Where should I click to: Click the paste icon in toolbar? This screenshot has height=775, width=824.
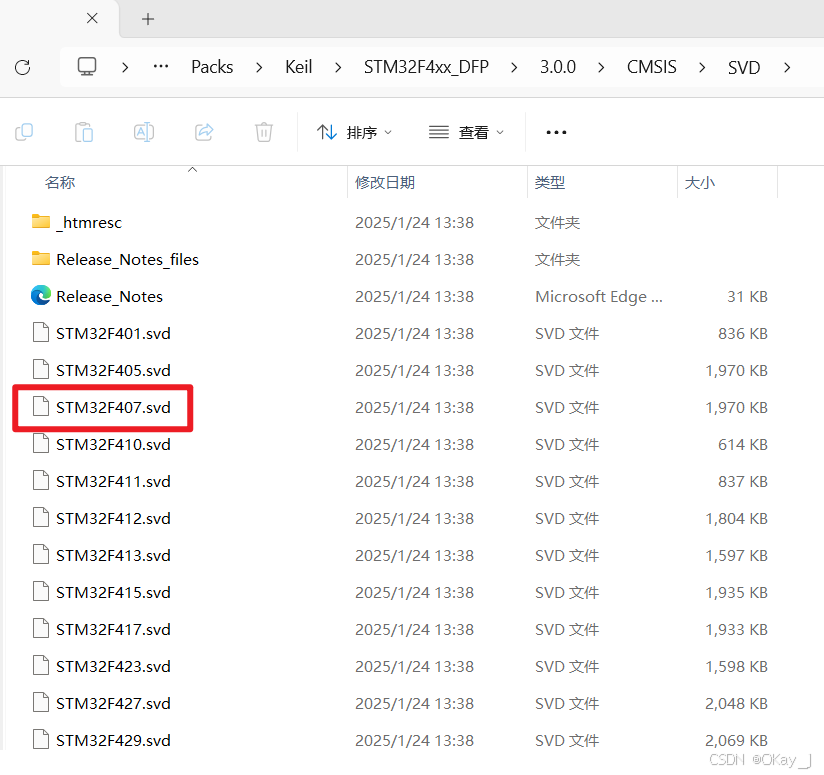84,132
